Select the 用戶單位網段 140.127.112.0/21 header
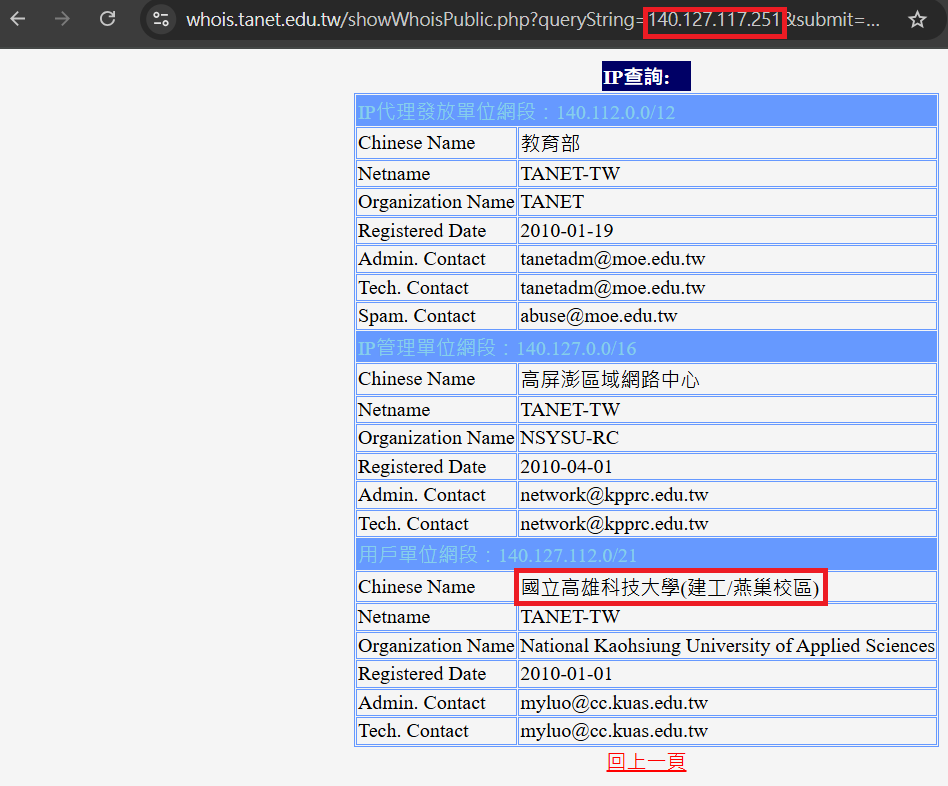948x786 pixels. click(646, 554)
